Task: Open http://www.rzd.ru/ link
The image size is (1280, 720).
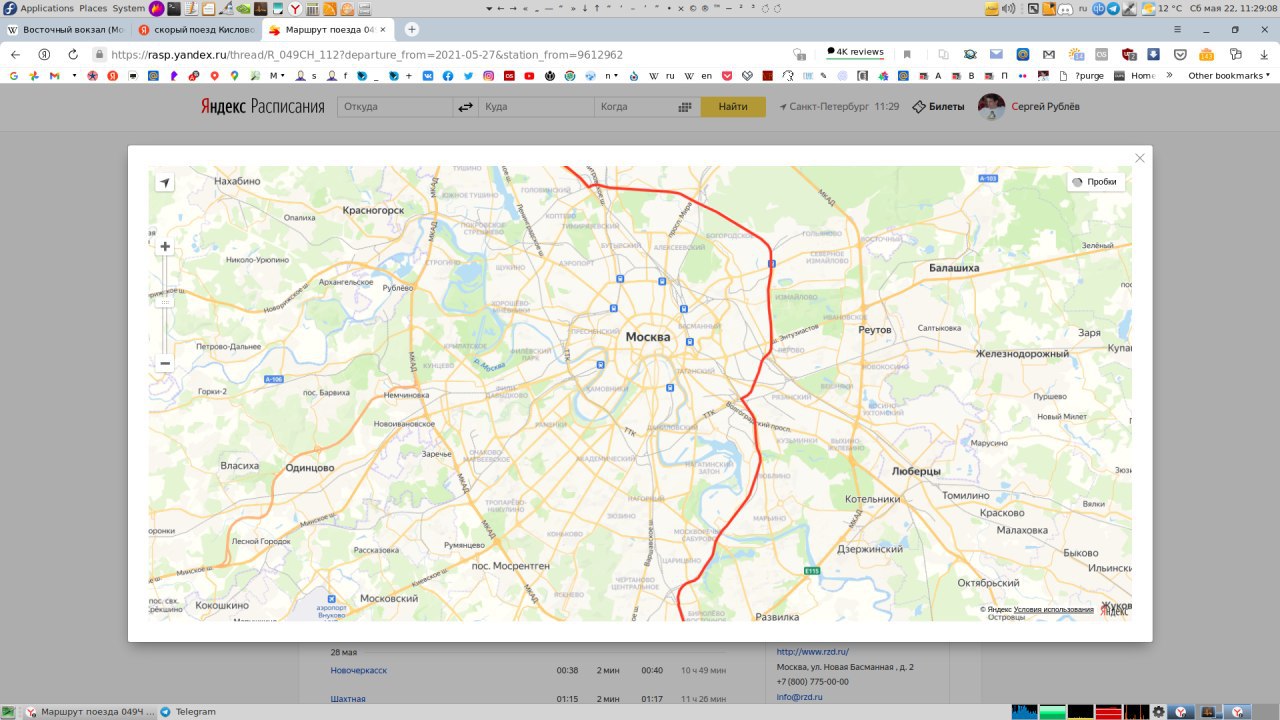Action: click(812, 652)
